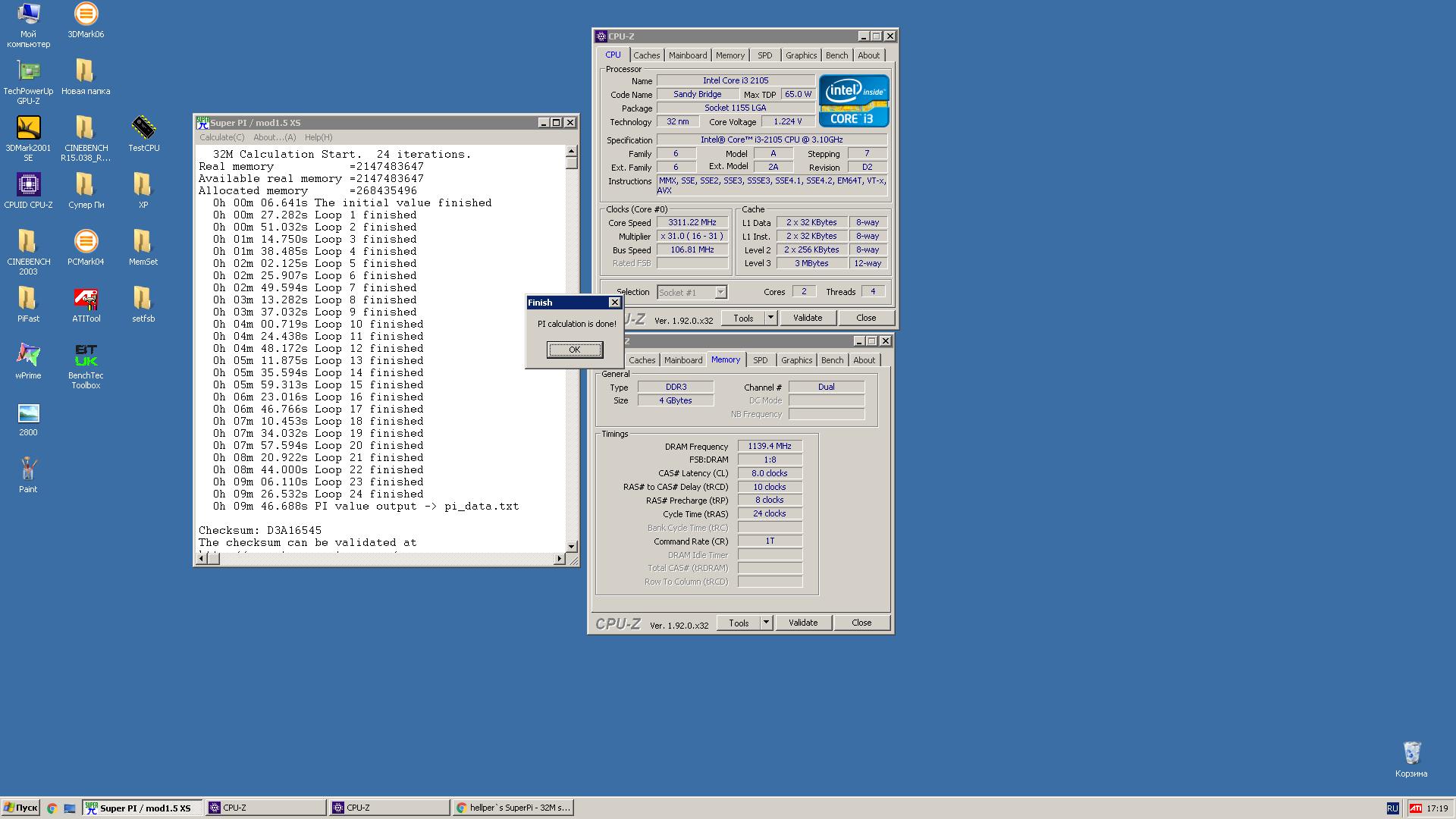Switch to Bench tab in lower CPU-Z
Screen dimensions: 1456x819
(833, 360)
